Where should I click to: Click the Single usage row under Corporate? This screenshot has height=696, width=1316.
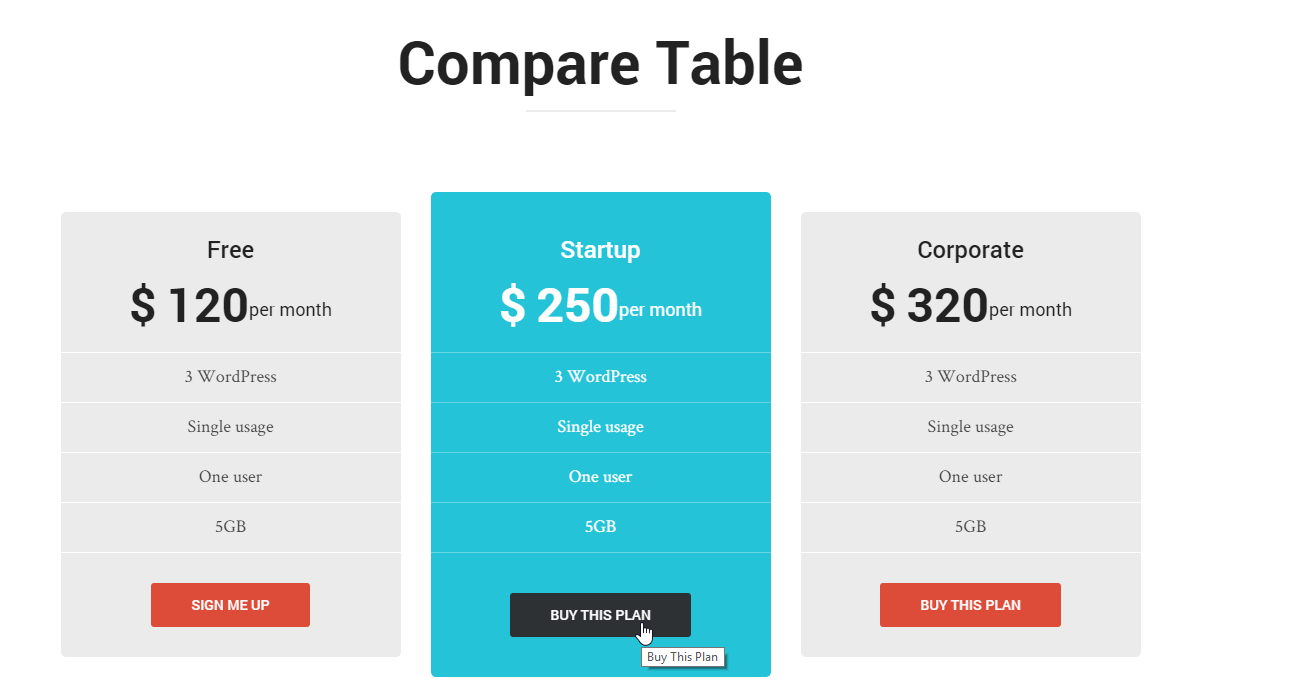pos(970,427)
